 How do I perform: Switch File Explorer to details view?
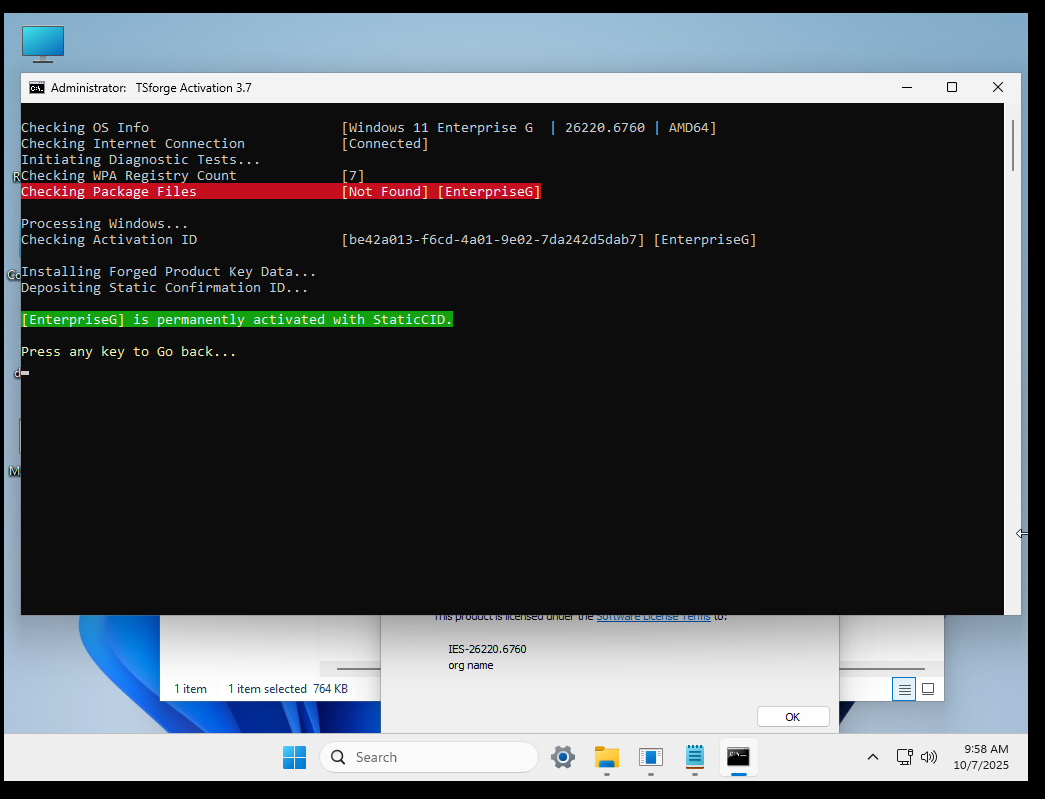click(904, 689)
